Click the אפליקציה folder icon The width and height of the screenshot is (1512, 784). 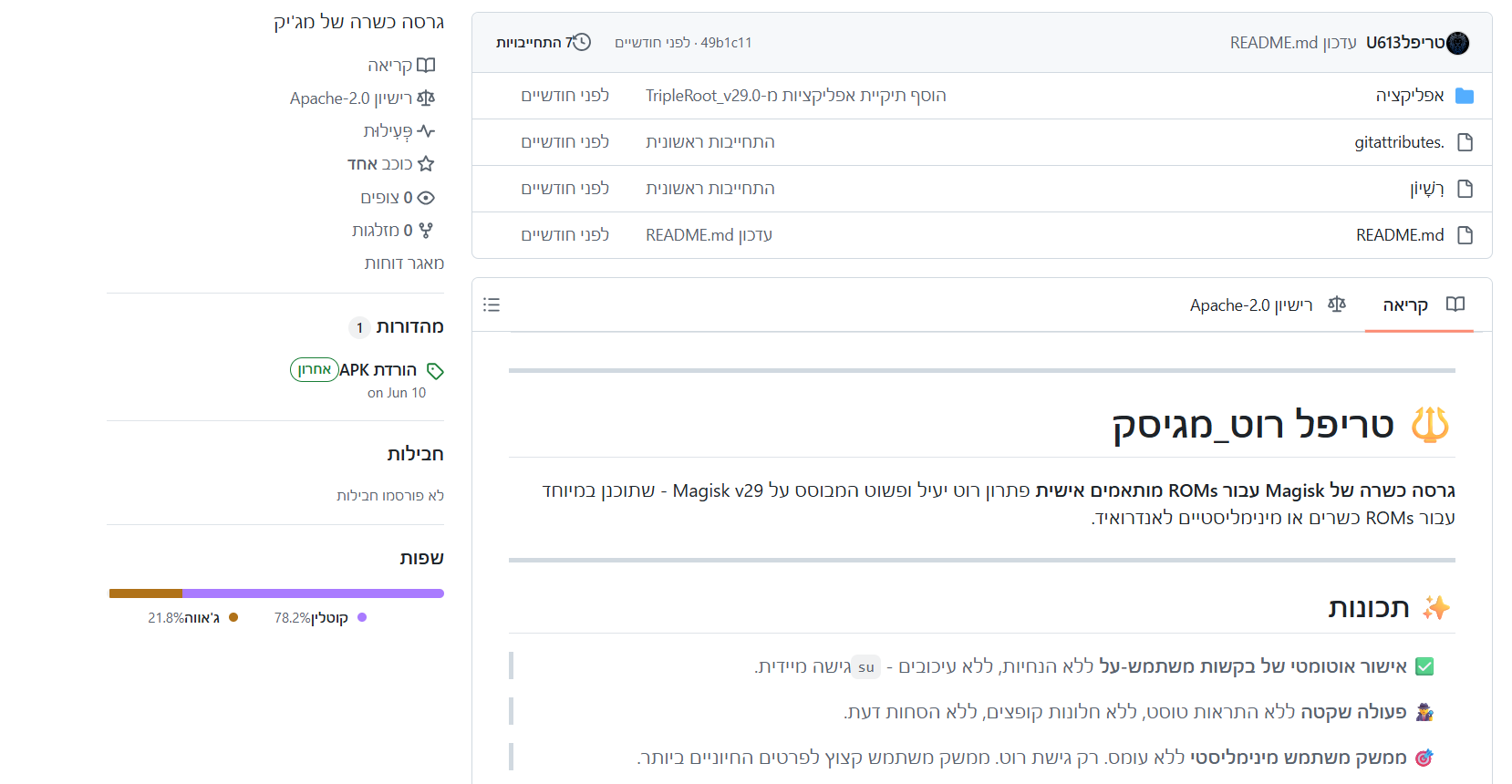(1465, 96)
